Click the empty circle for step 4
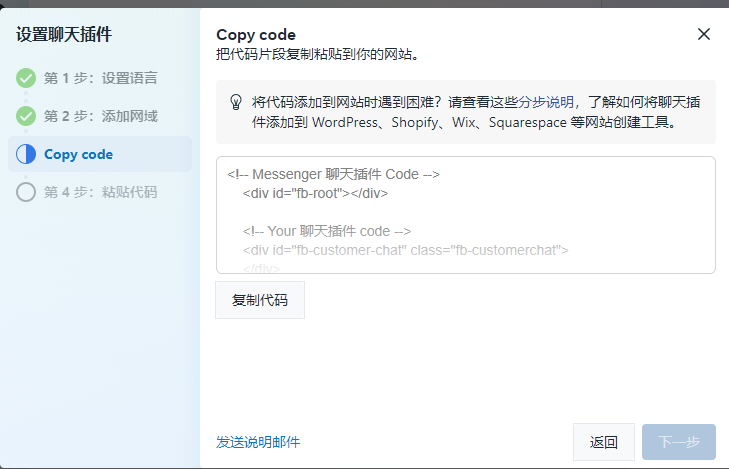Screen dimensions: 729x469 pos(26,192)
